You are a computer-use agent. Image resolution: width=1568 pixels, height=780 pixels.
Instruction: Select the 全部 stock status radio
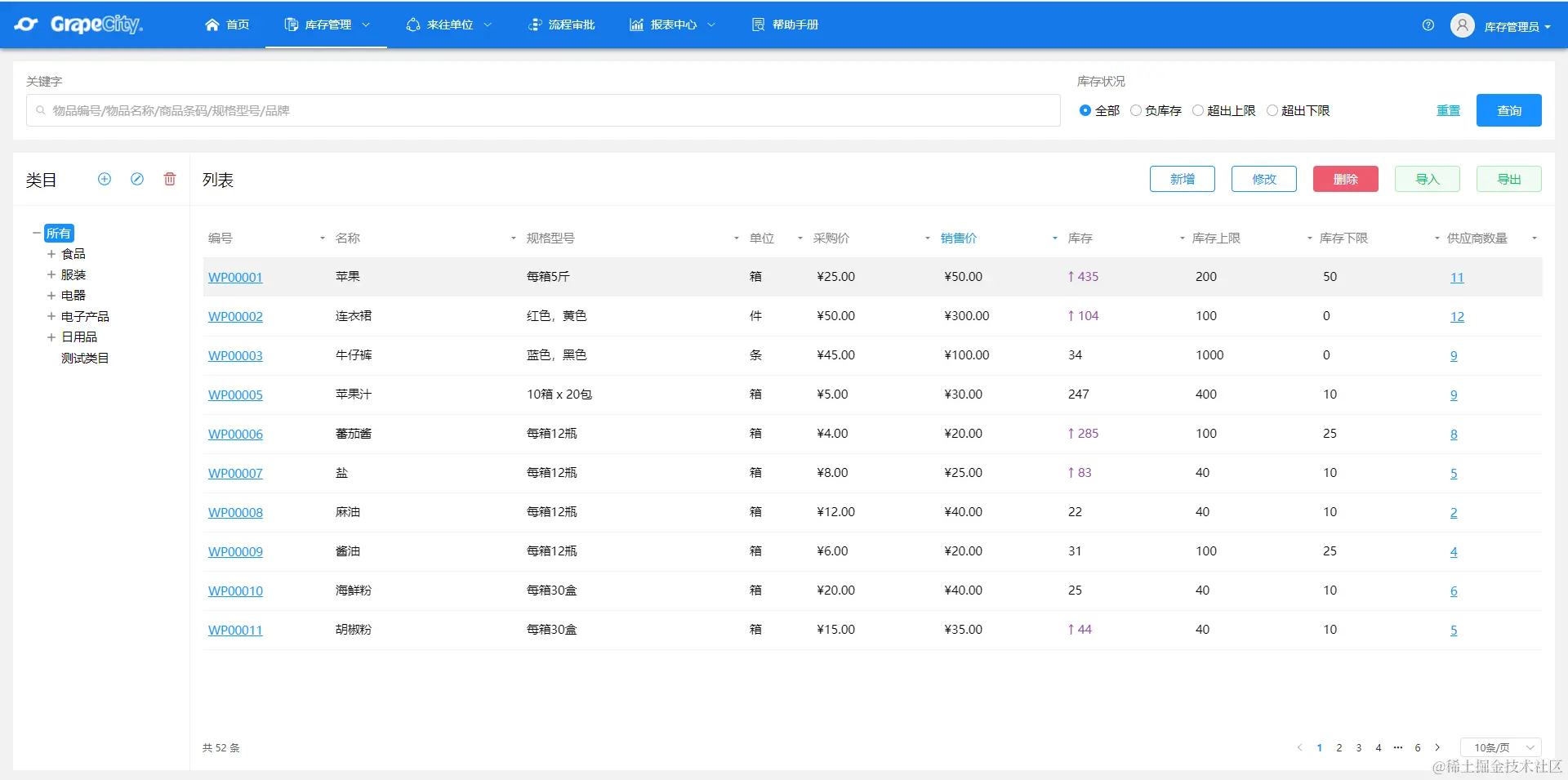(1085, 110)
